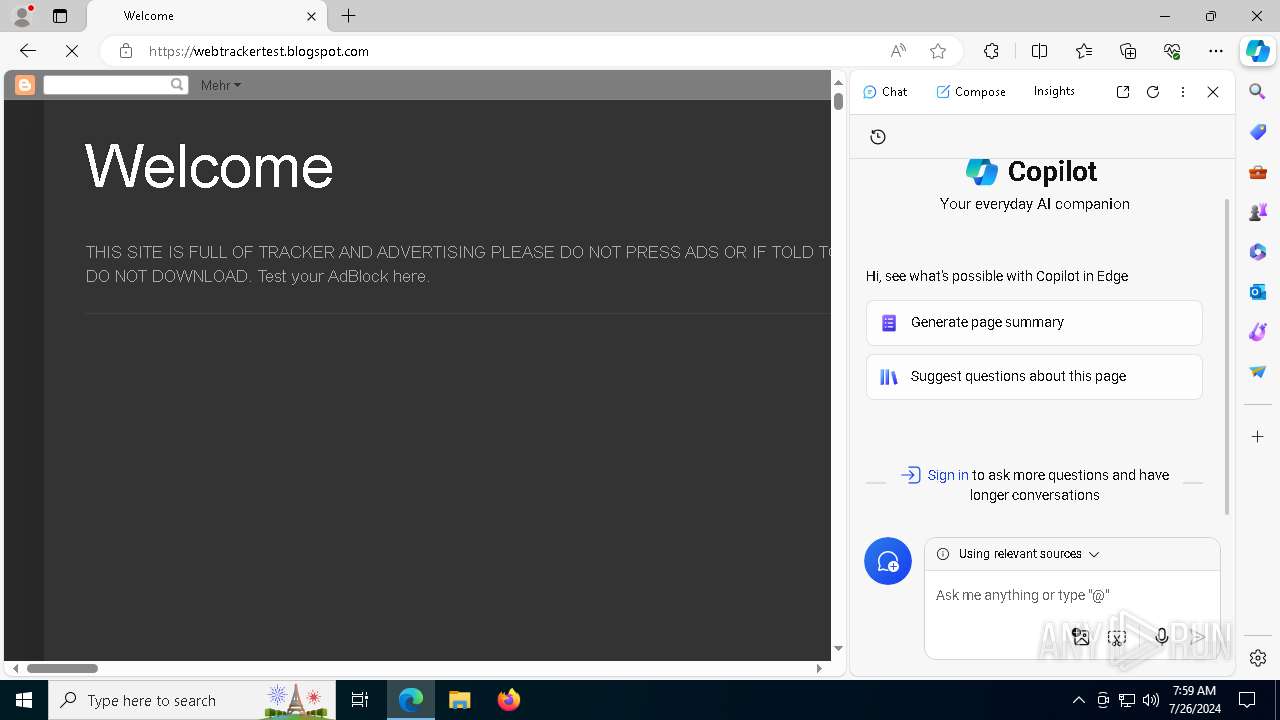Activate Read aloud icon in address bar
Viewport: 1280px width, 720px height.
pyautogui.click(x=898, y=51)
